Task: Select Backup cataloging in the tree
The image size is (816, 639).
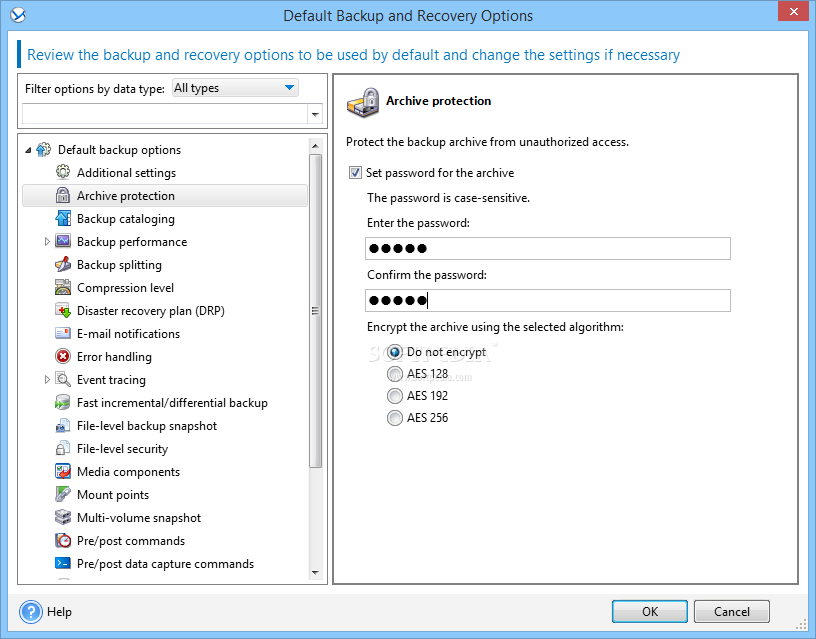Action: click(x=126, y=219)
